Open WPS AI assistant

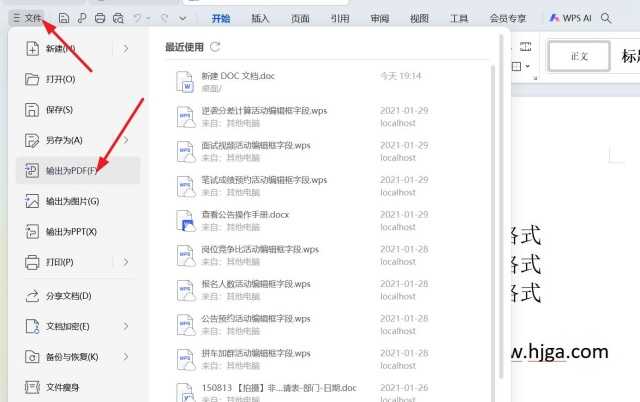(570, 18)
